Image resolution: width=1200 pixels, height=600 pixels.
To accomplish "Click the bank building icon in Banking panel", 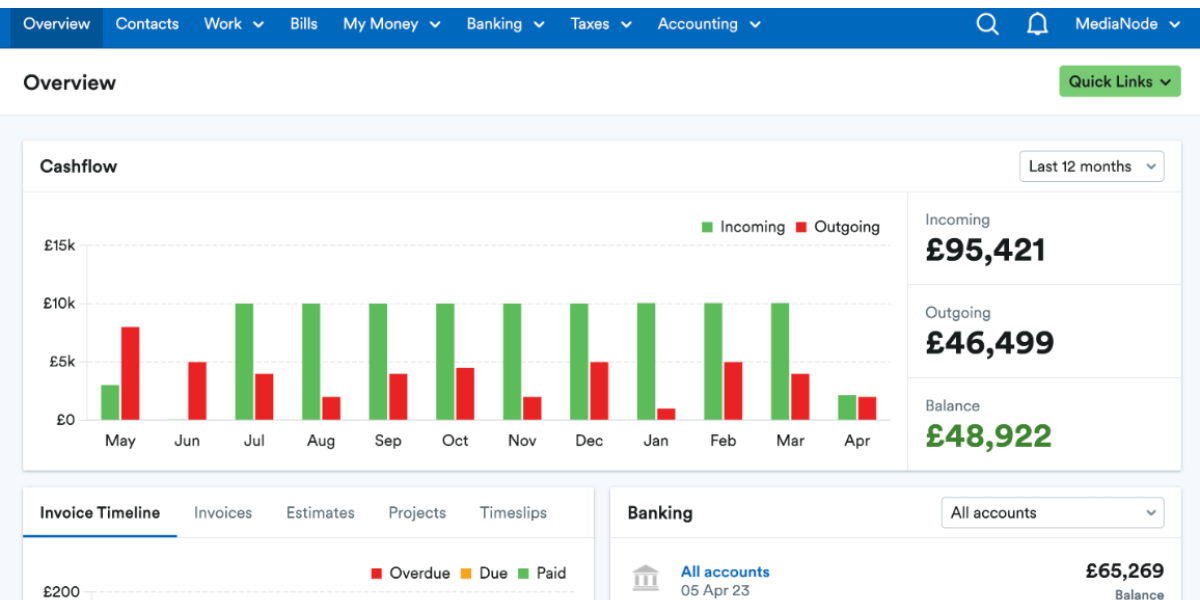I will coord(646,577).
